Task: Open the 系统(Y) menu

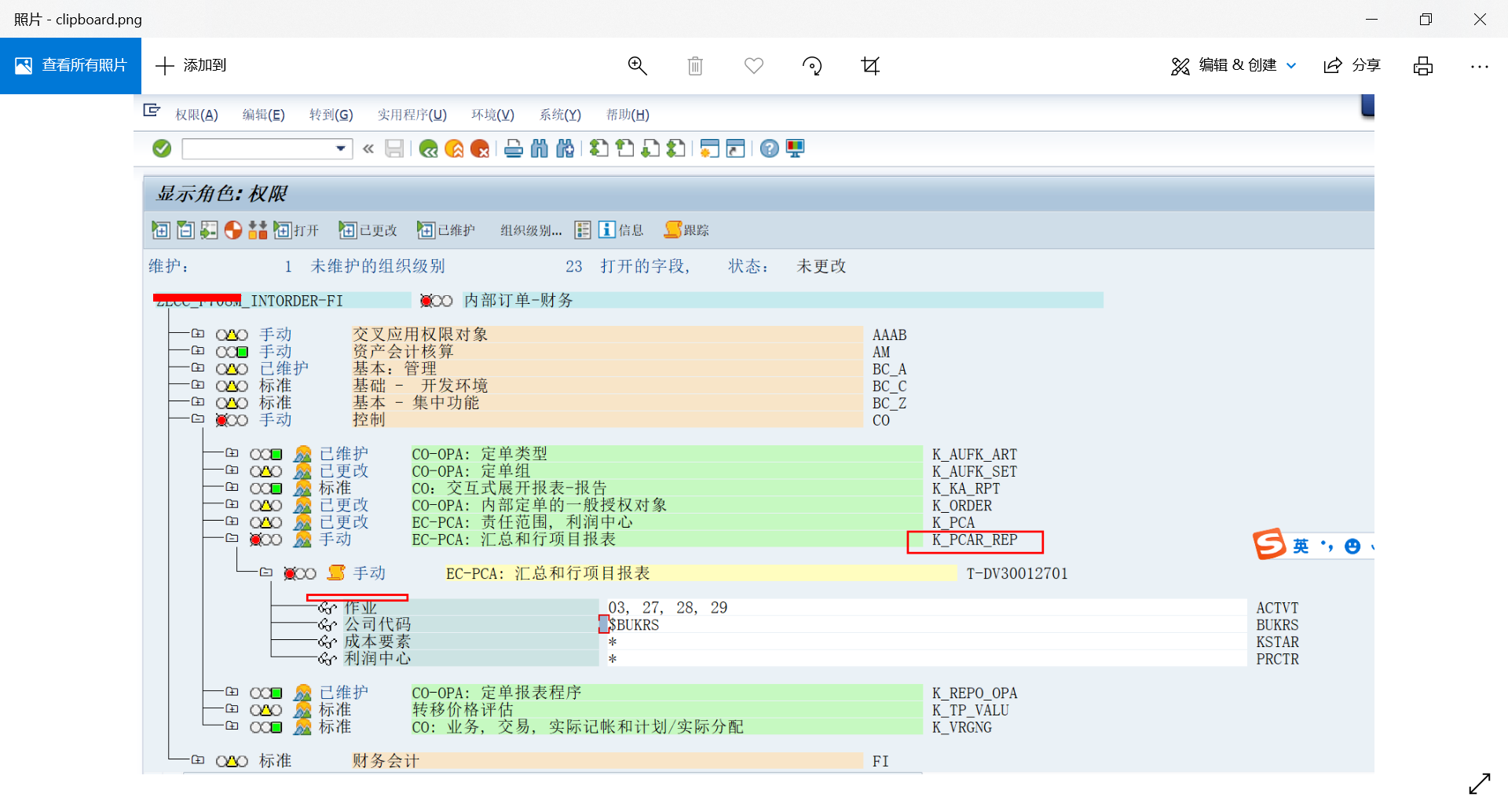Action: pyautogui.click(x=560, y=115)
